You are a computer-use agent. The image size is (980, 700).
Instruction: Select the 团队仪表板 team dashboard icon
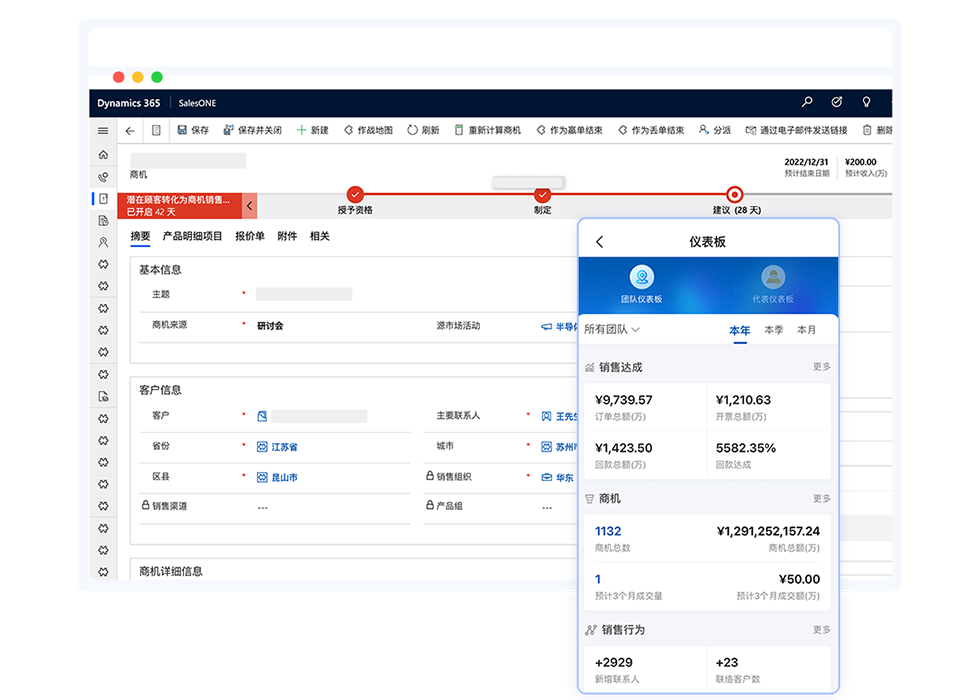pos(642,278)
